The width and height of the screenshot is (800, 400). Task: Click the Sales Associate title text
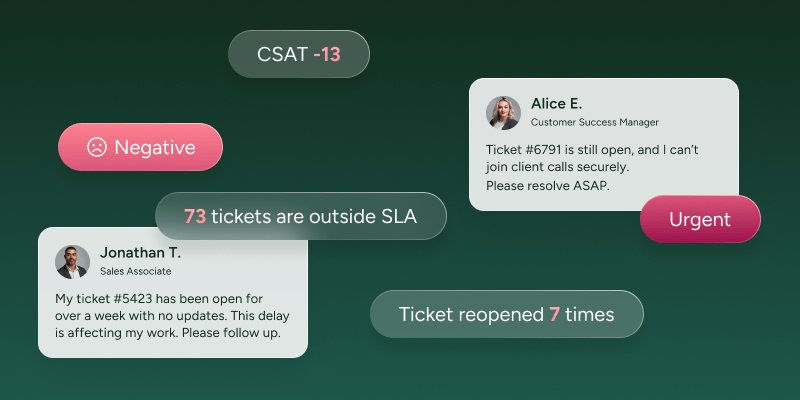coord(136,271)
